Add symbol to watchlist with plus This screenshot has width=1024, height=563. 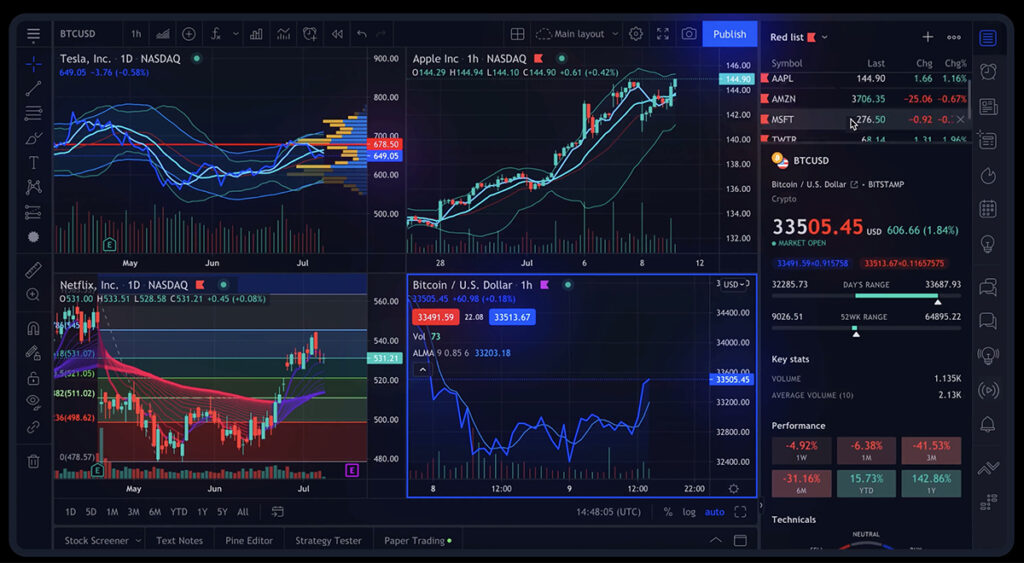pos(927,37)
